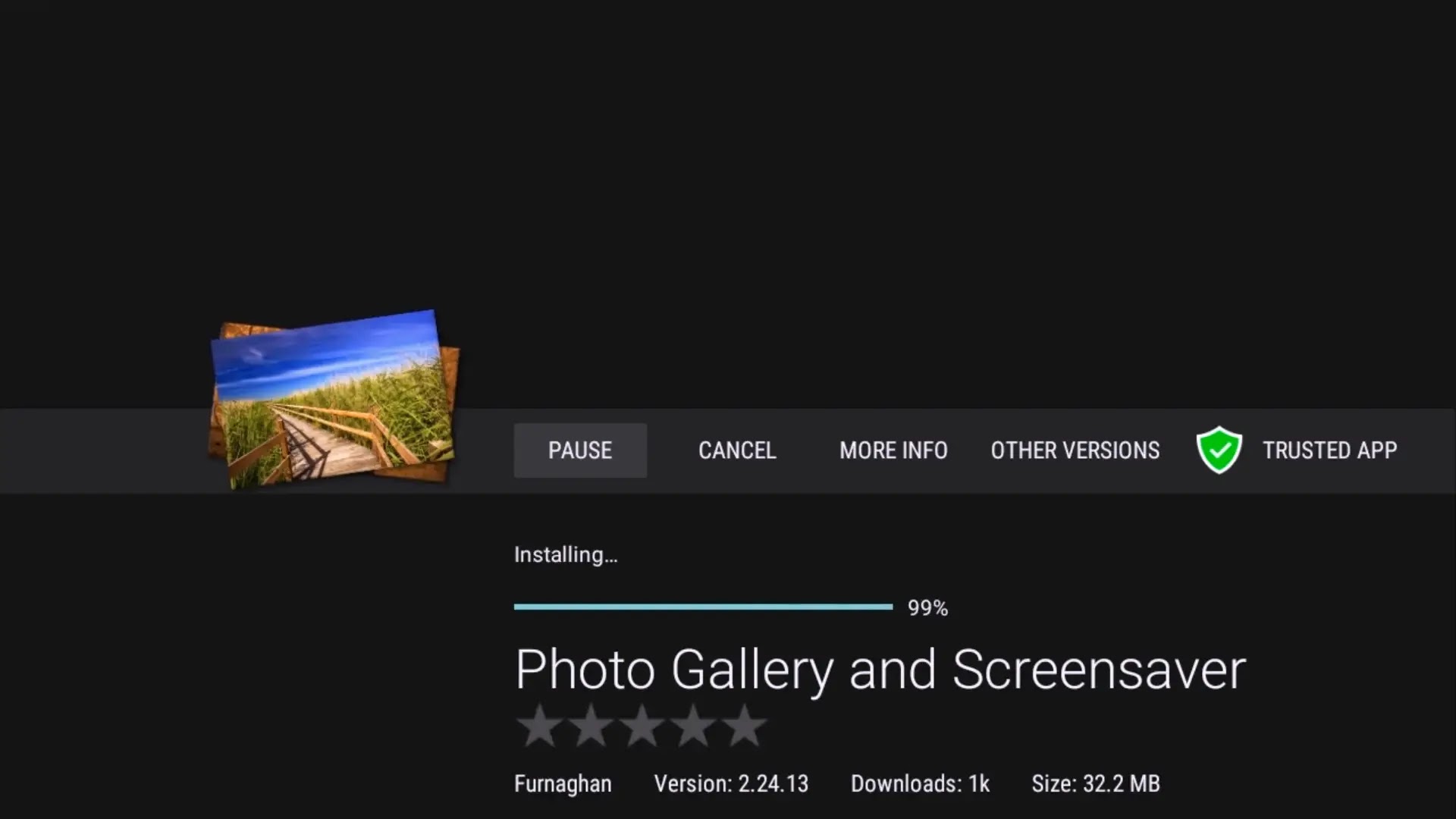This screenshot has width=1456, height=819.
Task: Click the Downloads 1k label
Action: (x=920, y=783)
